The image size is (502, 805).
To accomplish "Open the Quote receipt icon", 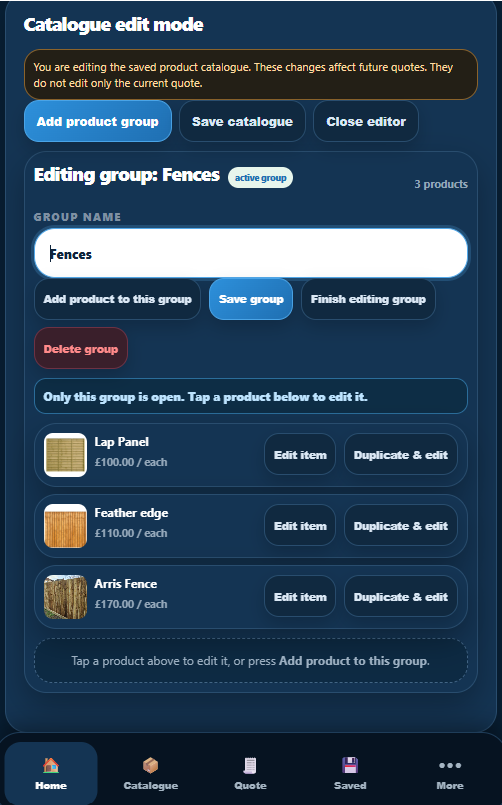I will point(250,765).
